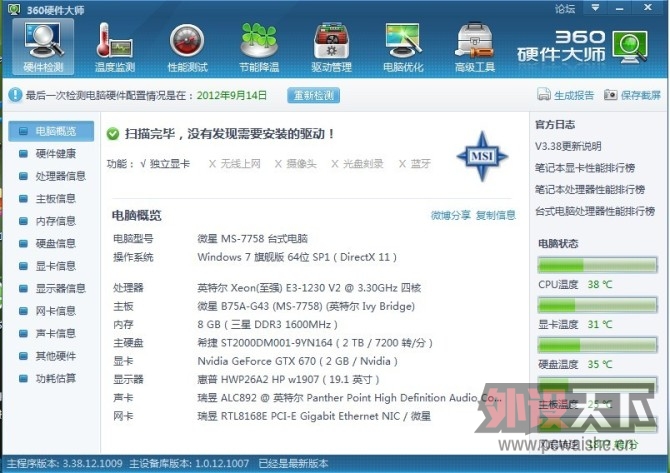
Task: Click the 微星 MS-7758 台式电脑 model text
Action: tap(253, 238)
